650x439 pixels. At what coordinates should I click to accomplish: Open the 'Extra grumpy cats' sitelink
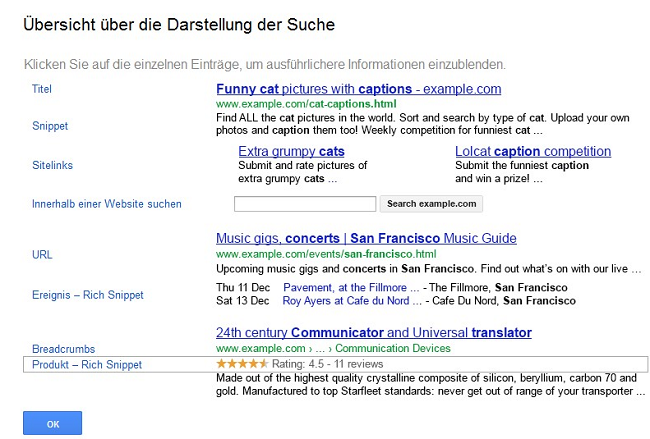click(291, 151)
